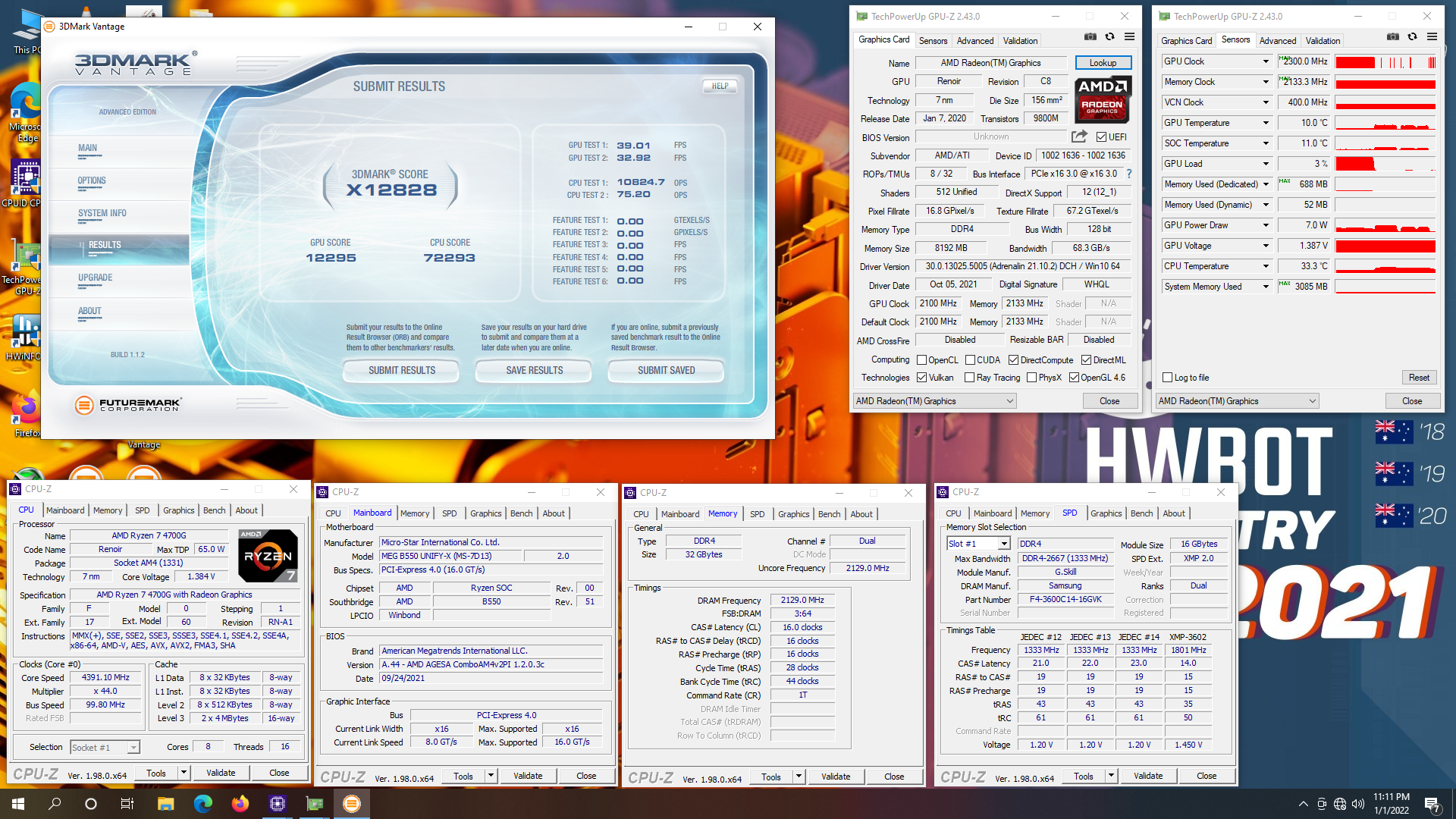Open hamburger menu in GPU-Z Graphics Card window

click(x=1129, y=36)
